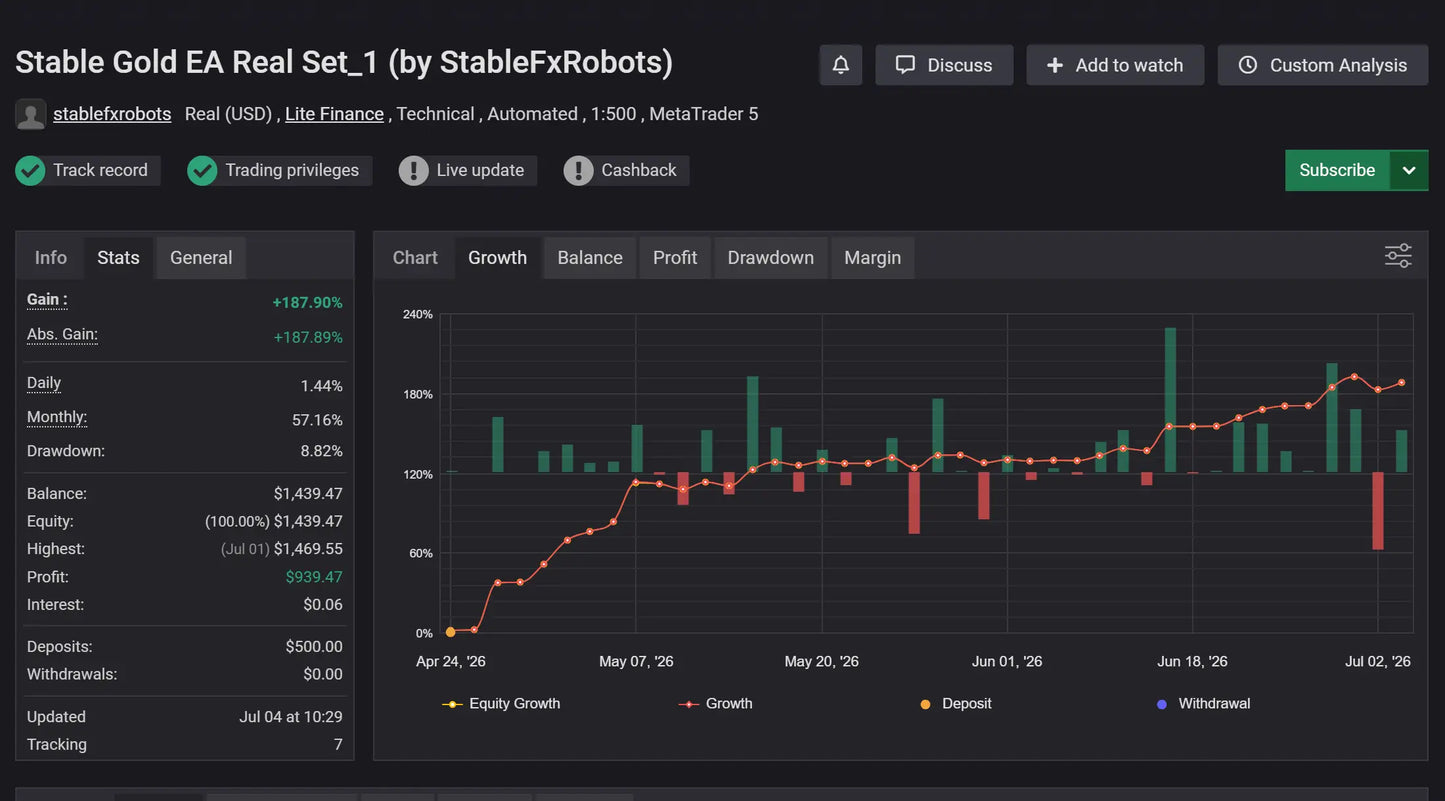Click the Gain label

click(x=47, y=300)
